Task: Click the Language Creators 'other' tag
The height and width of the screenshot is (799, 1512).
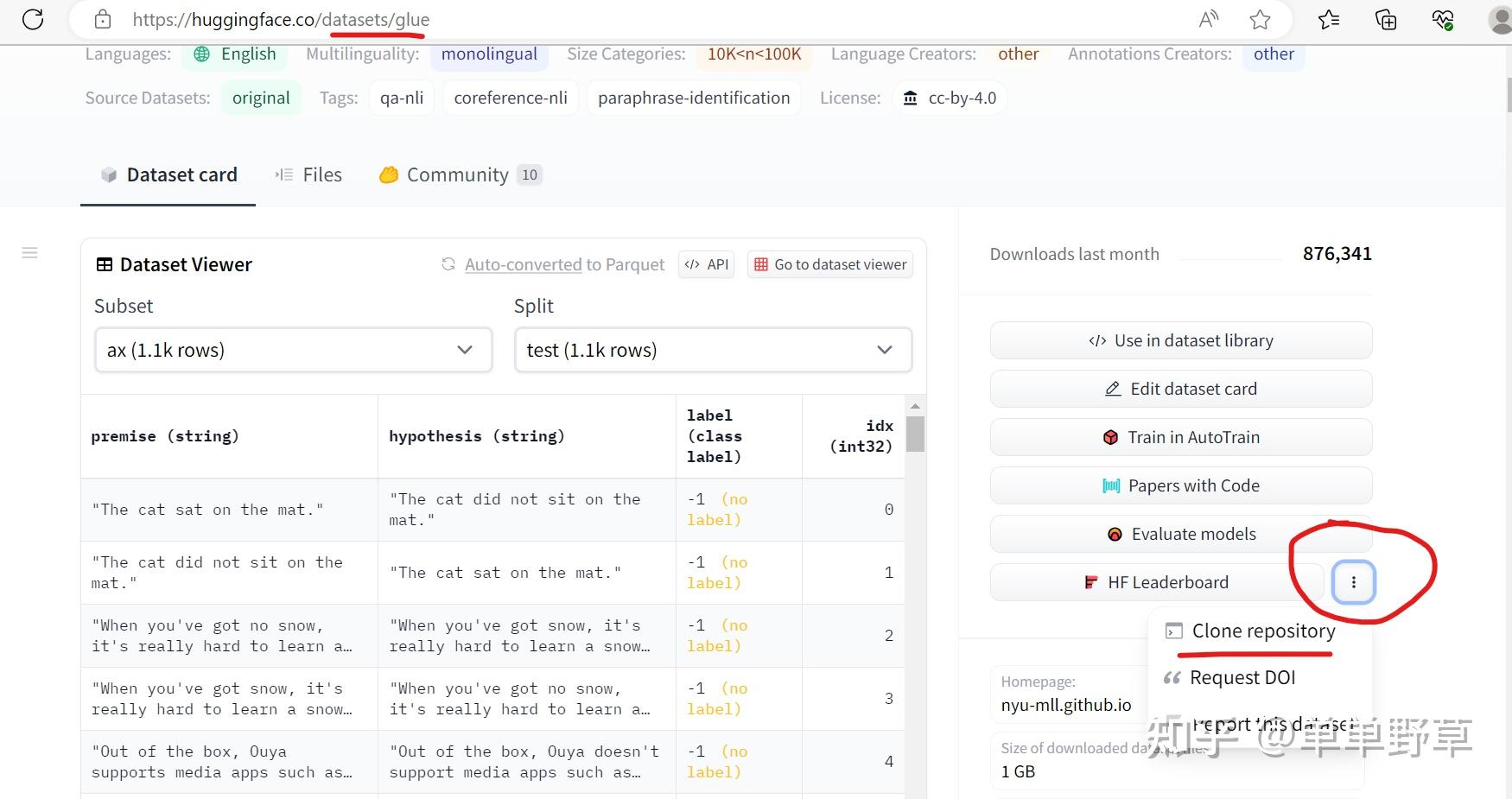Action: pos(1018,54)
